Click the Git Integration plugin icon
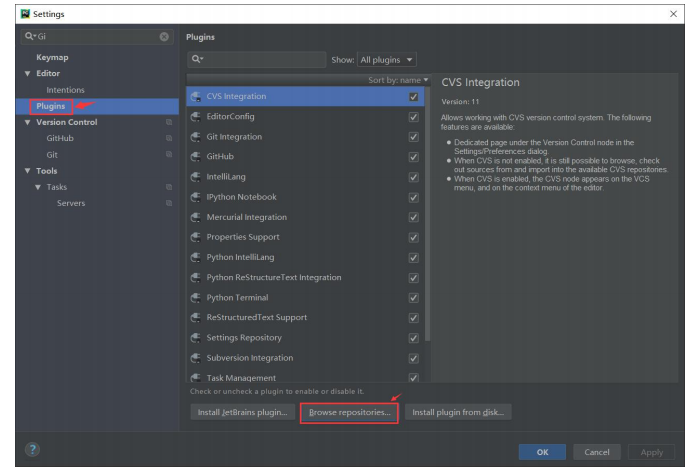This screenshot has width=697, height=473. coord(196,137)
